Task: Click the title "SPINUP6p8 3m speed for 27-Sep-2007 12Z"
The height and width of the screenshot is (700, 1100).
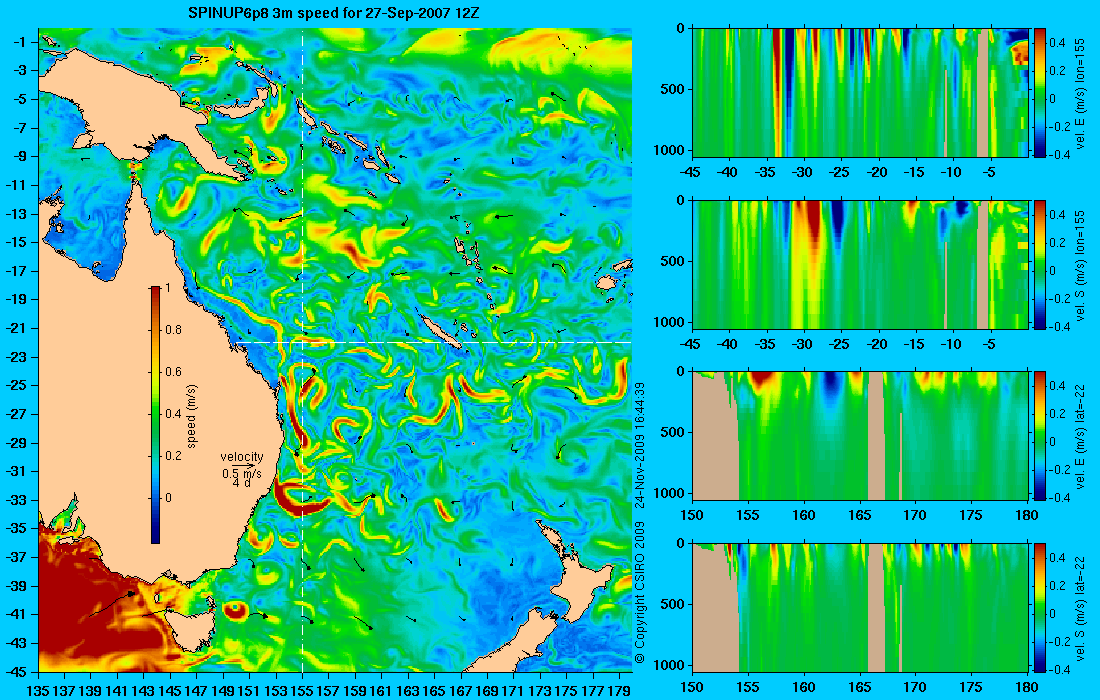Action: pyautogui.click(x=334, y=13)
